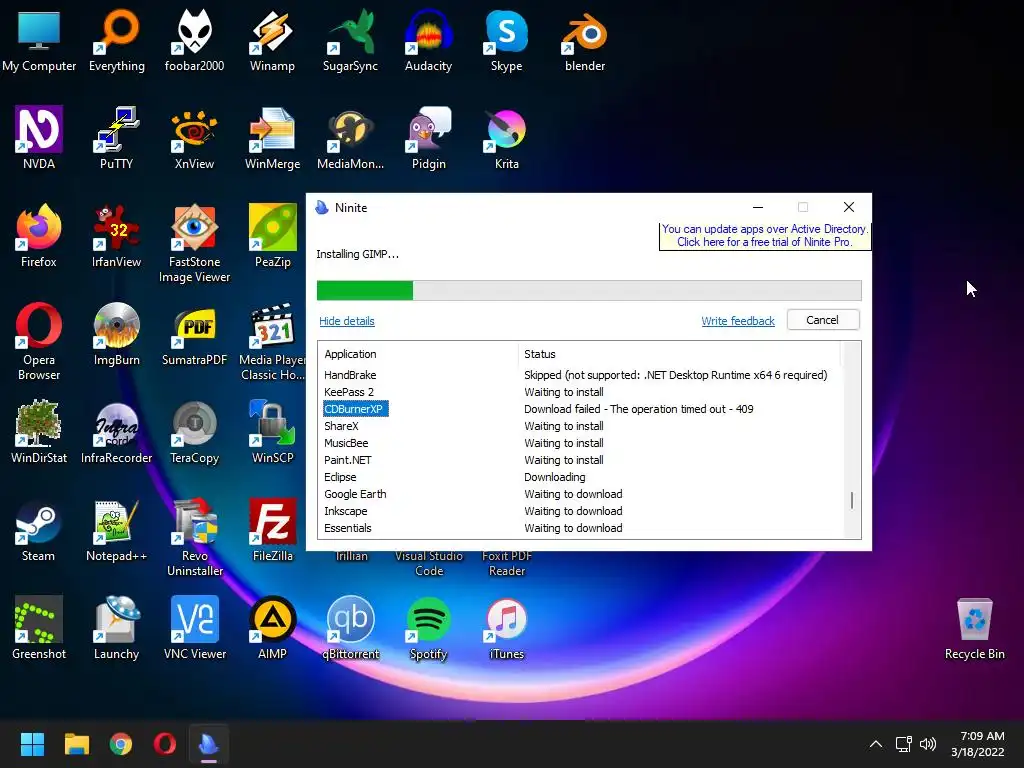Select the Google Earth application row
1024x768 pixels.
582,494
